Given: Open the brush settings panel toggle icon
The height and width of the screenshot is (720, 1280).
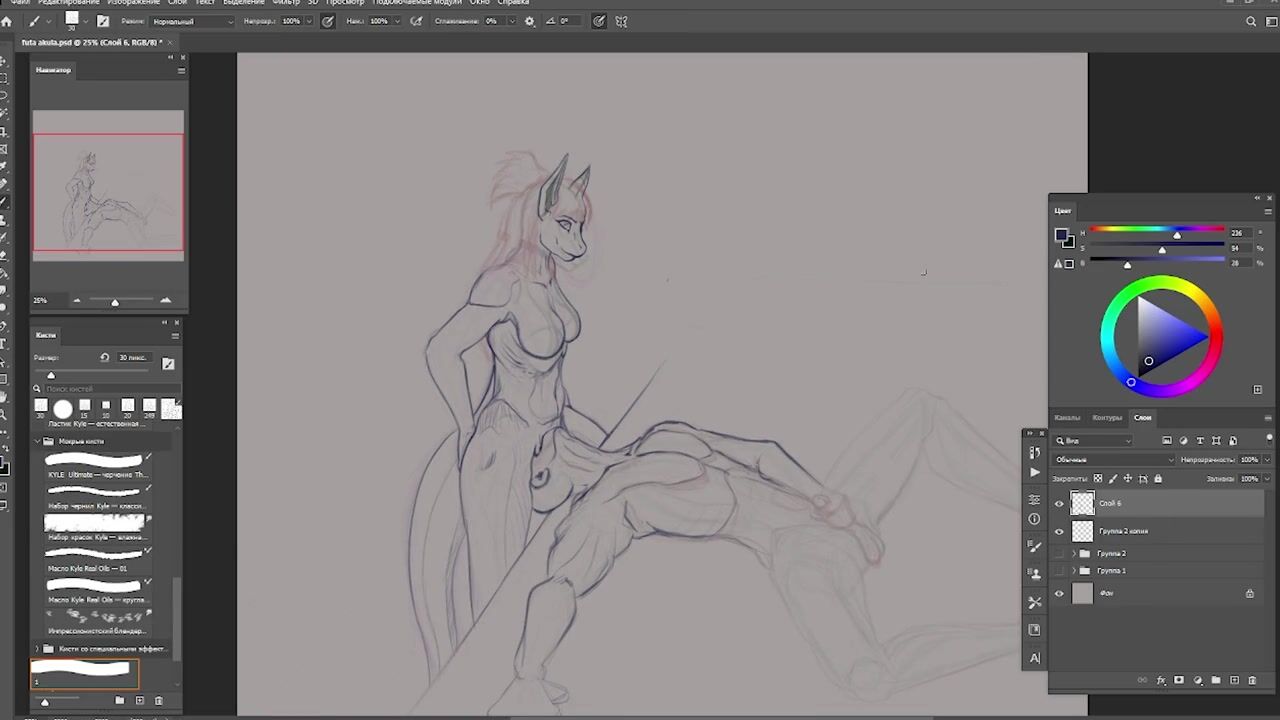Looking at the screenshot, I should point(102,21).
